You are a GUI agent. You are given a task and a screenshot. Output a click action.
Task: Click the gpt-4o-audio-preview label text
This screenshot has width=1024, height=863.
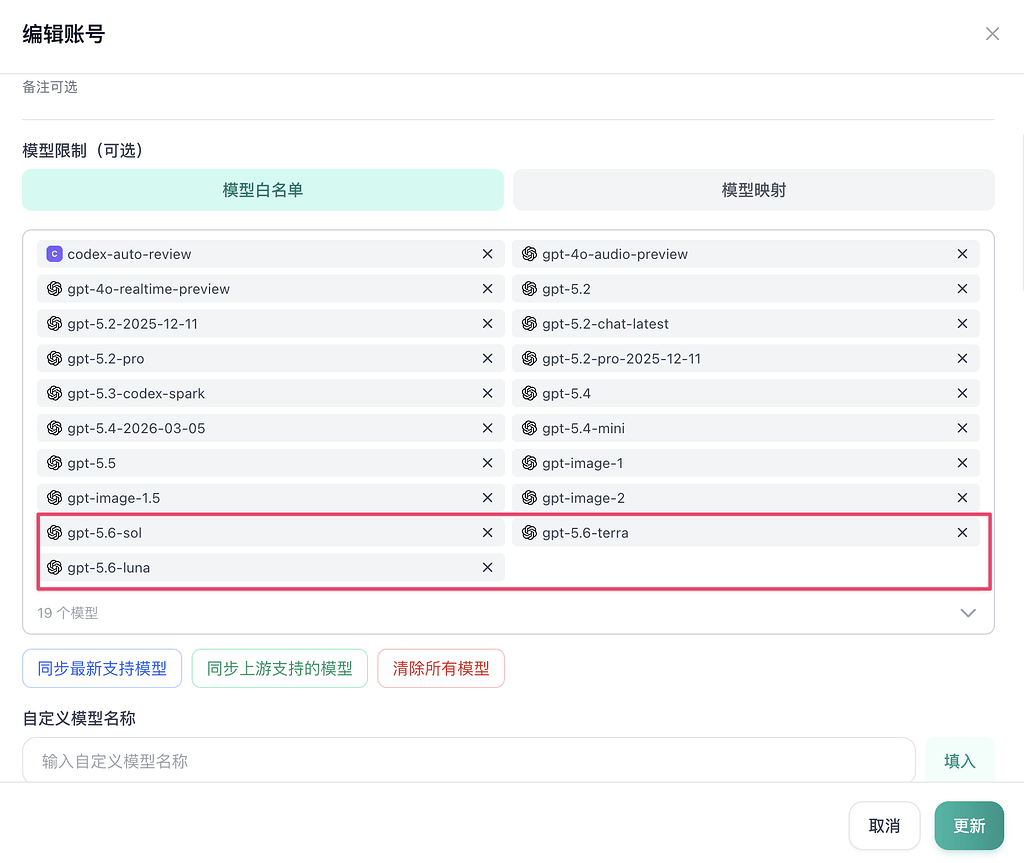pyautogui.click(x=615, y=254)
